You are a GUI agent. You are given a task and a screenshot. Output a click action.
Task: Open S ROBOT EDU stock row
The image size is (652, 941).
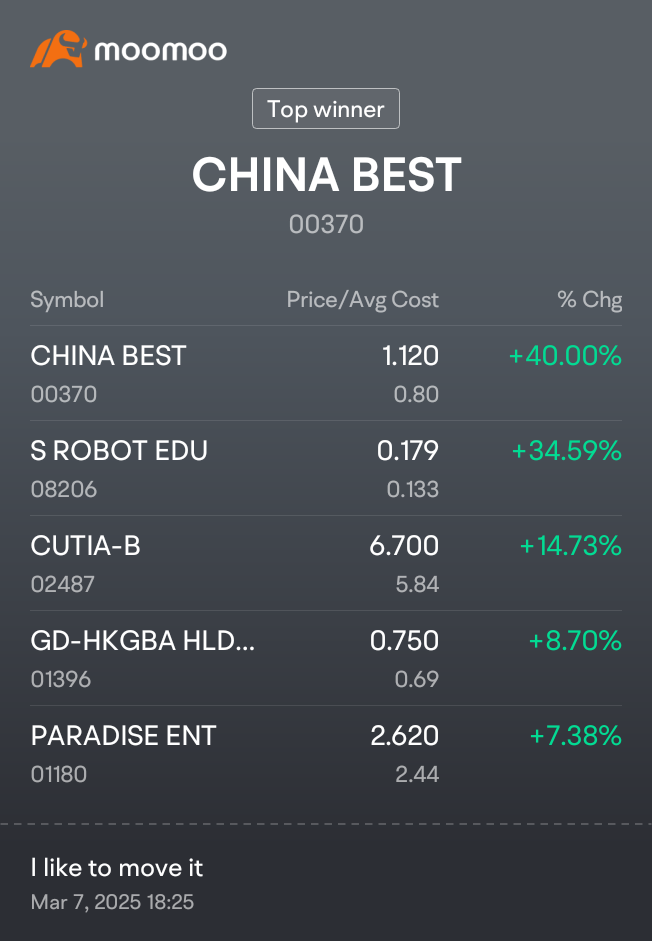coord(326,468)
